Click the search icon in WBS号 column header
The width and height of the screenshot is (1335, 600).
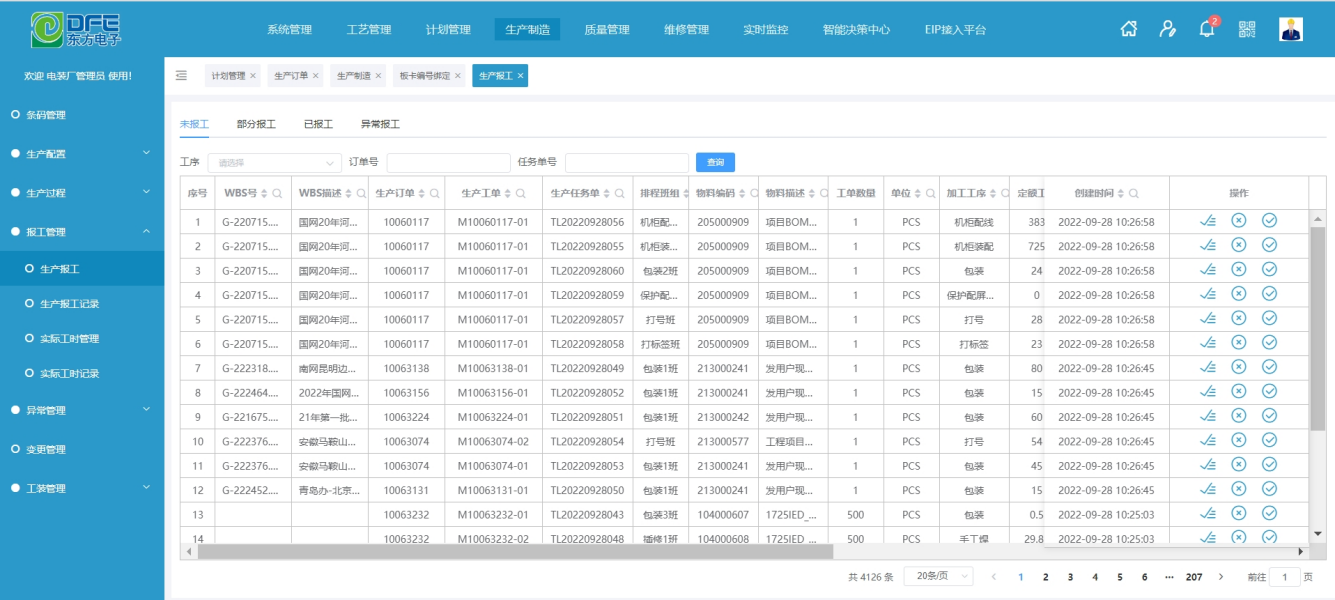278,193
